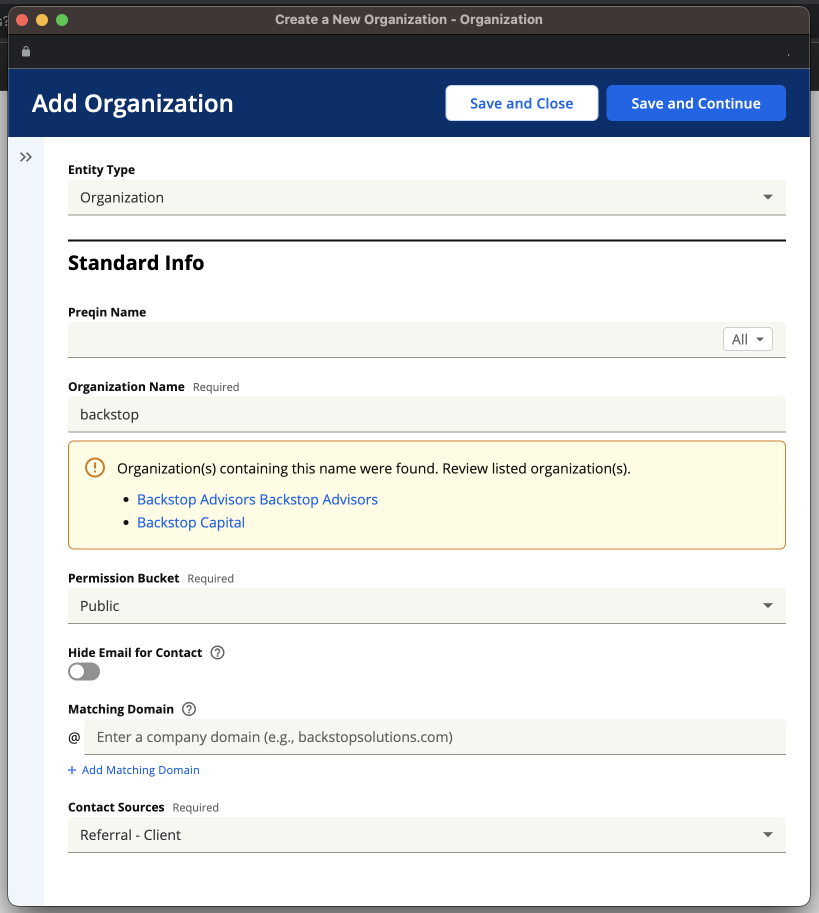This screenshot has height=913, width=819.
Task: Open Backstop Capital organization link
Action: [x=191, y=523]
